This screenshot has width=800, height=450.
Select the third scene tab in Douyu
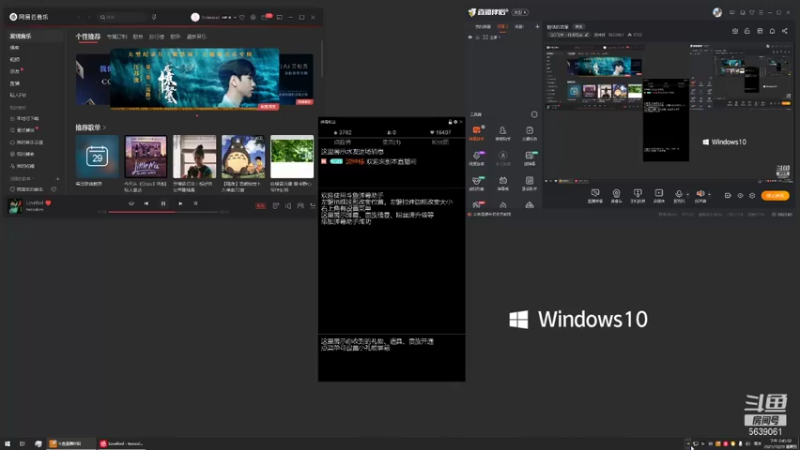(x=519, y=27)
